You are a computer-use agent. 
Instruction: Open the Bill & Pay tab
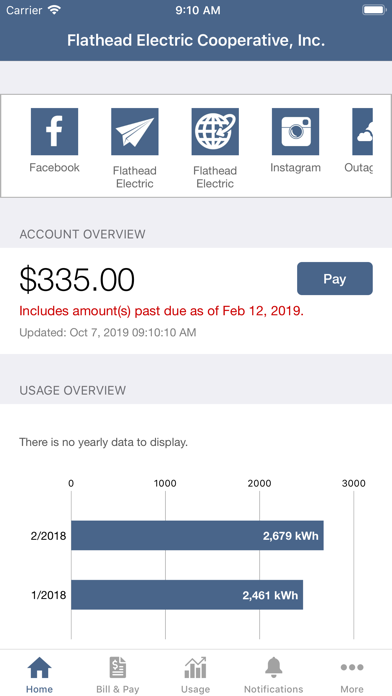[x=118, y=675]
